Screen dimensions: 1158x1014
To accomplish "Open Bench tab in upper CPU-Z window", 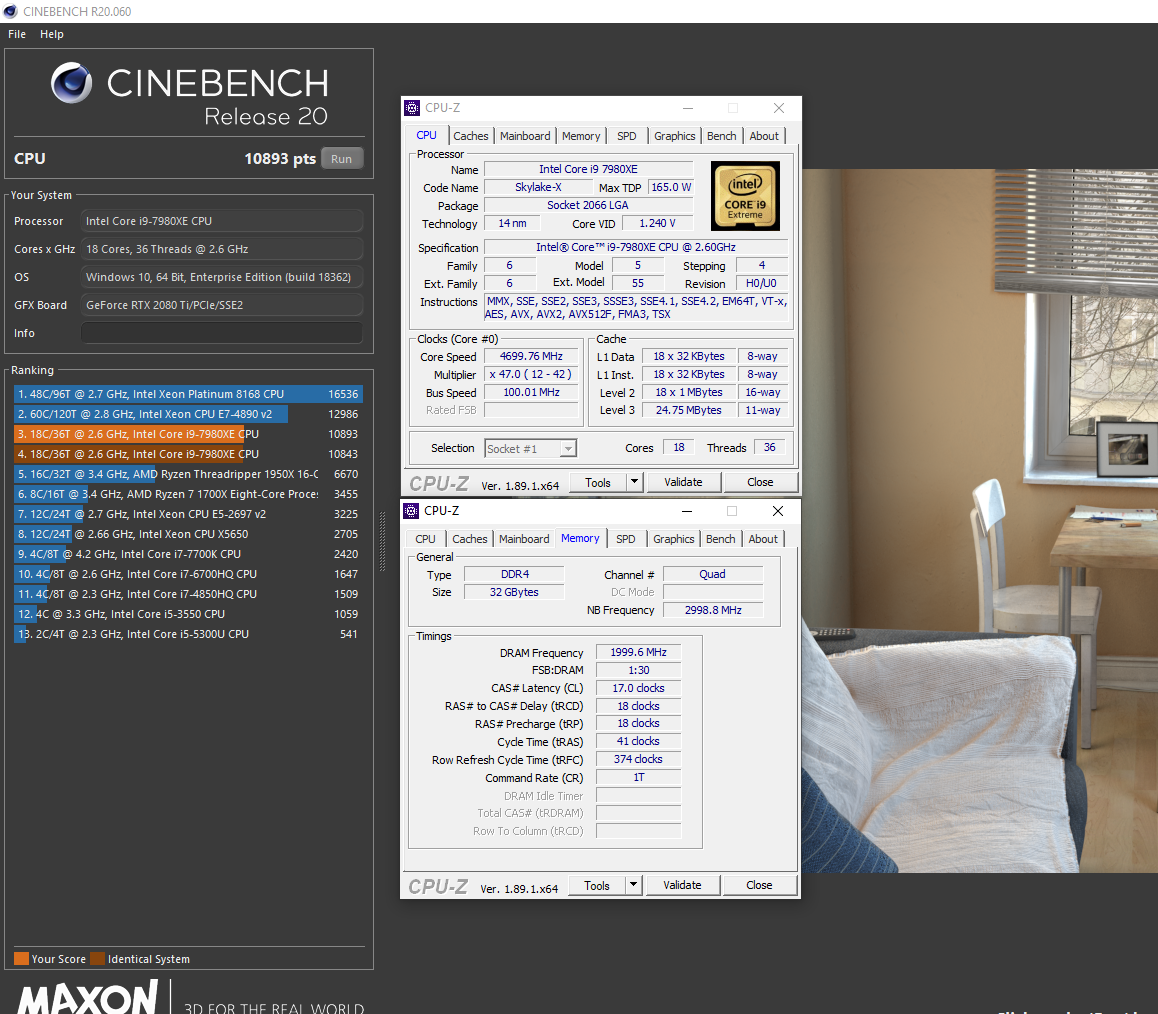I will [x=722, y=136].
